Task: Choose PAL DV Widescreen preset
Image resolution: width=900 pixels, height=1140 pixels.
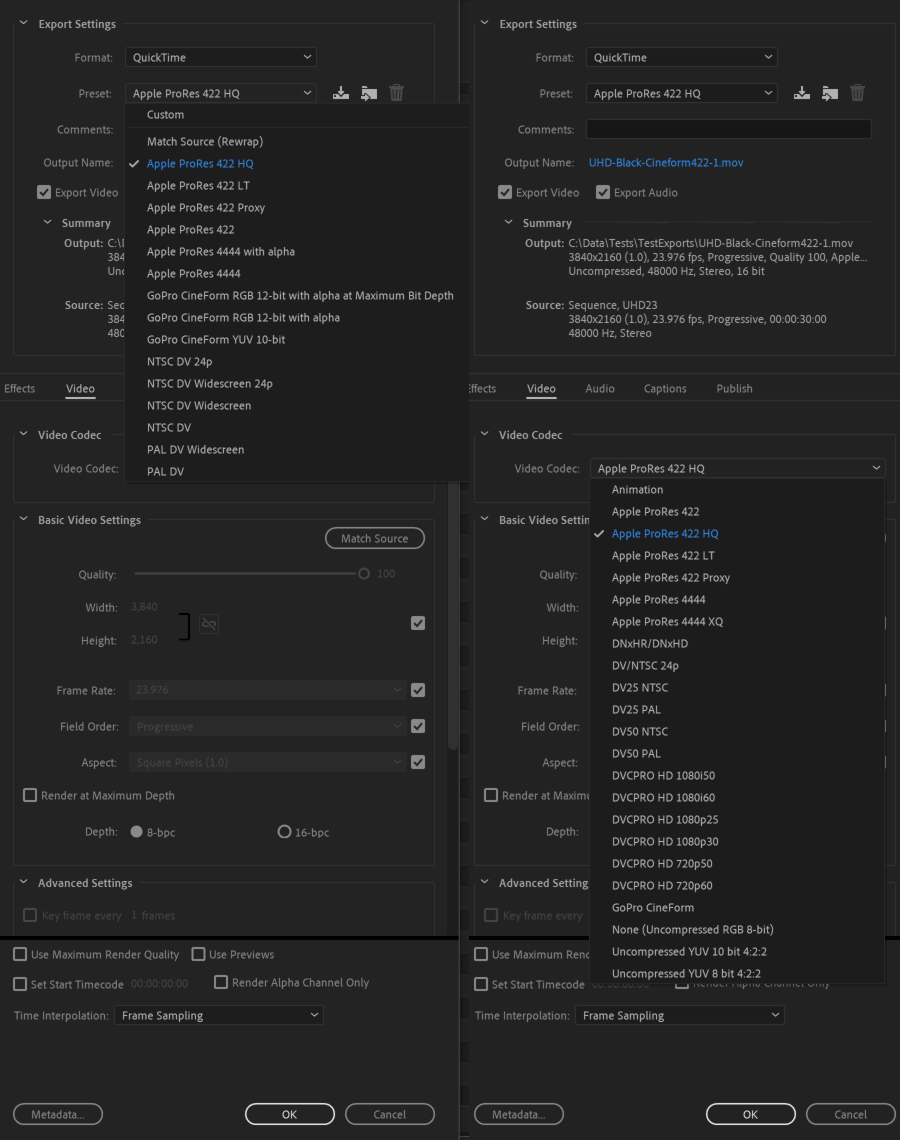Action: pos(297,449)
